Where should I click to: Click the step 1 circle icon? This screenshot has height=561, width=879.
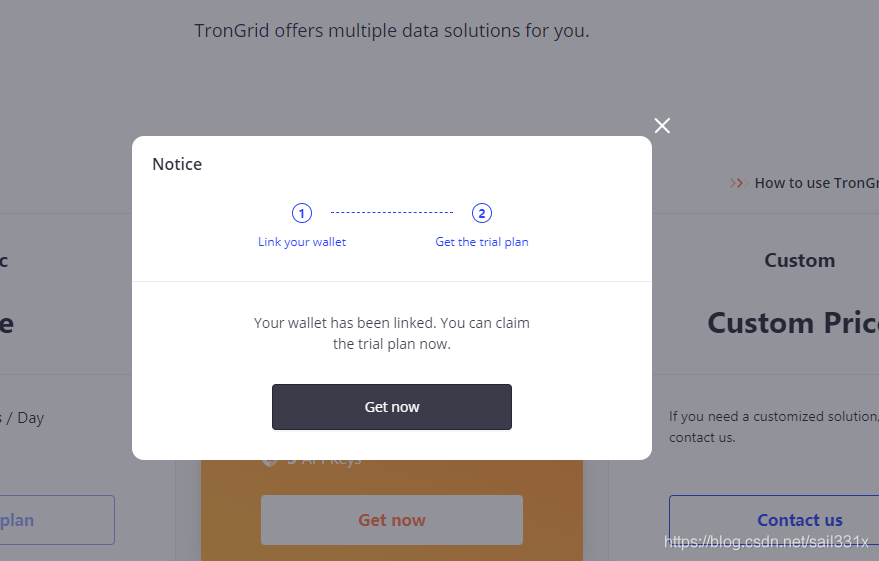click(x=302, y=213)
